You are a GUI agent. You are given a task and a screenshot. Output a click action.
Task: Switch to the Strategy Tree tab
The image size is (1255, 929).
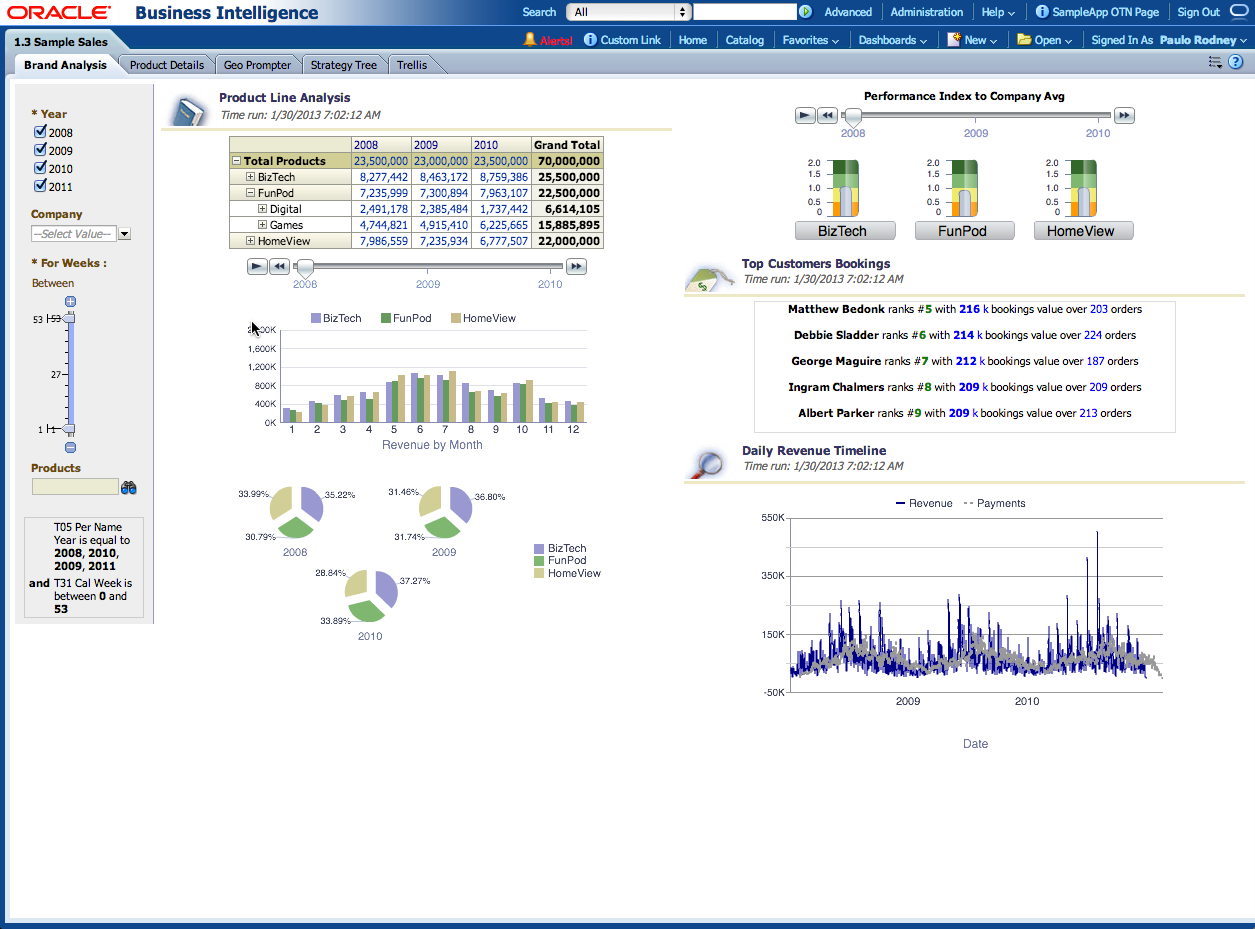(x=344, y=64)
